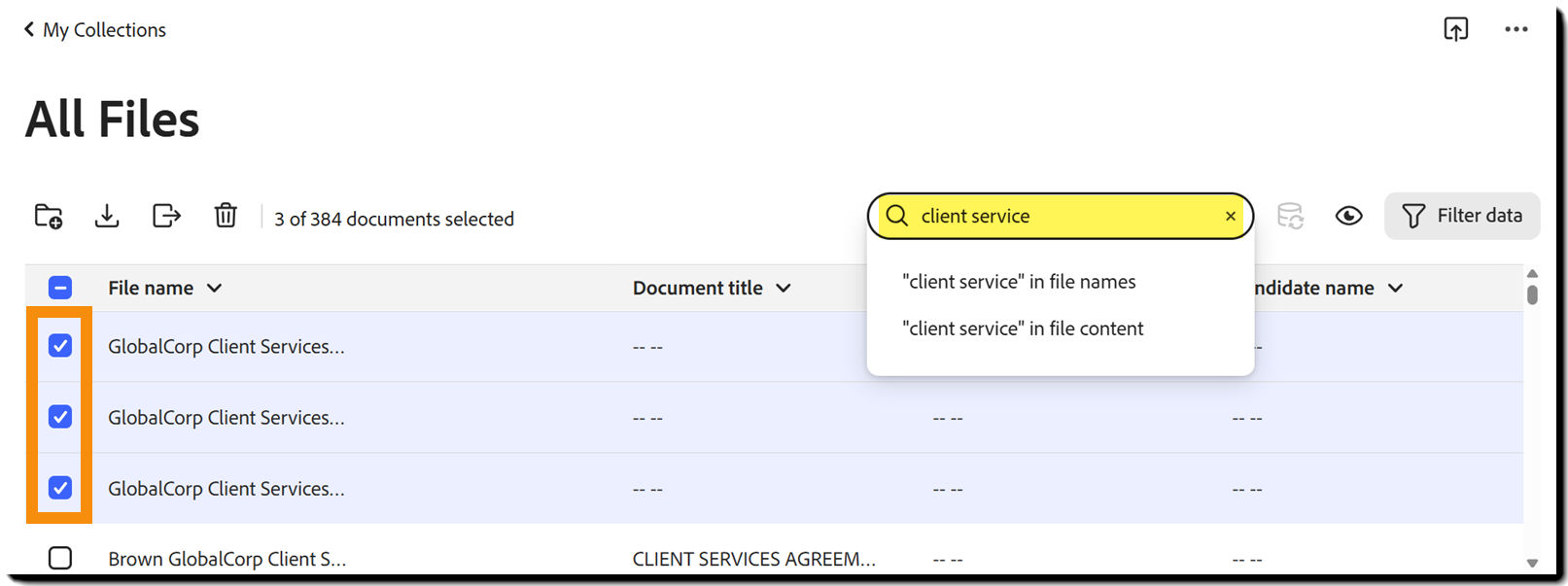The height and width of the screenshot is (586, 1568).
Task: Click the move documents icon
Action: tap(166, 216)
